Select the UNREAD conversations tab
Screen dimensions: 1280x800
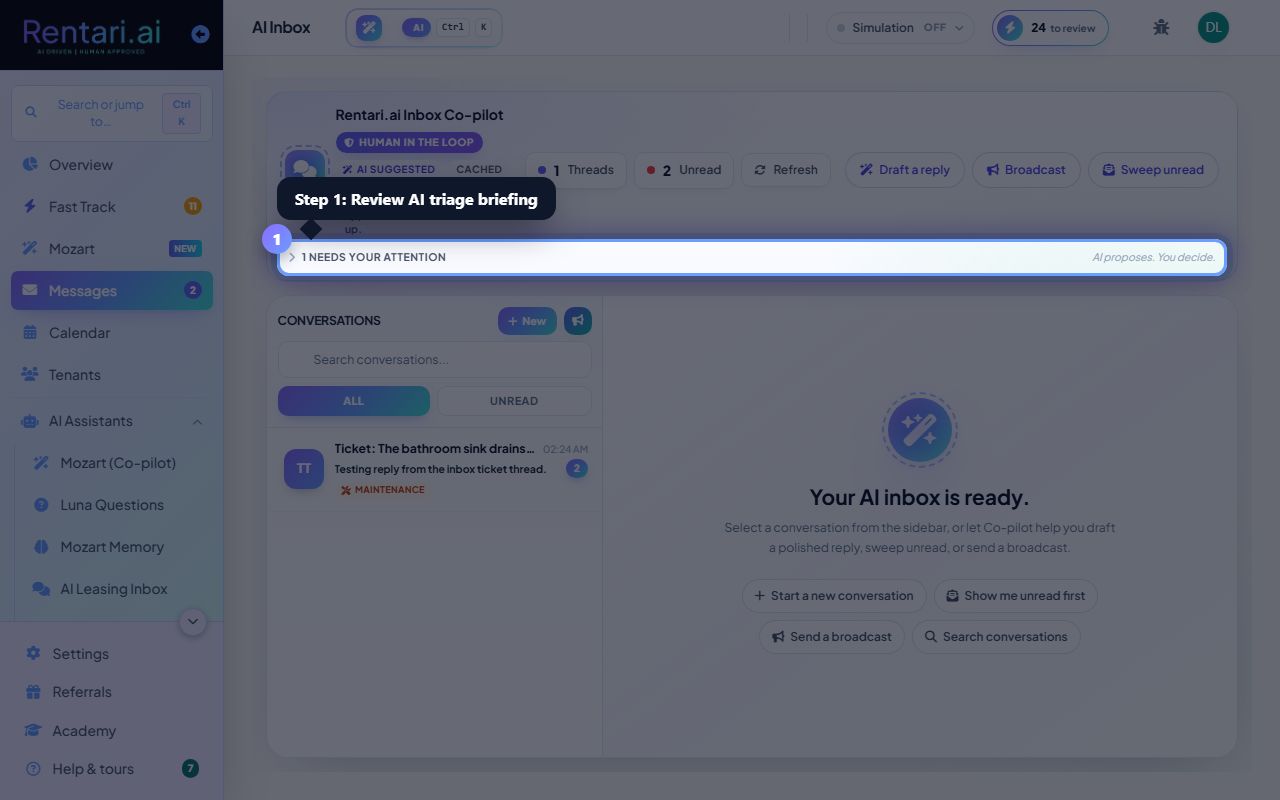[514, 401]
